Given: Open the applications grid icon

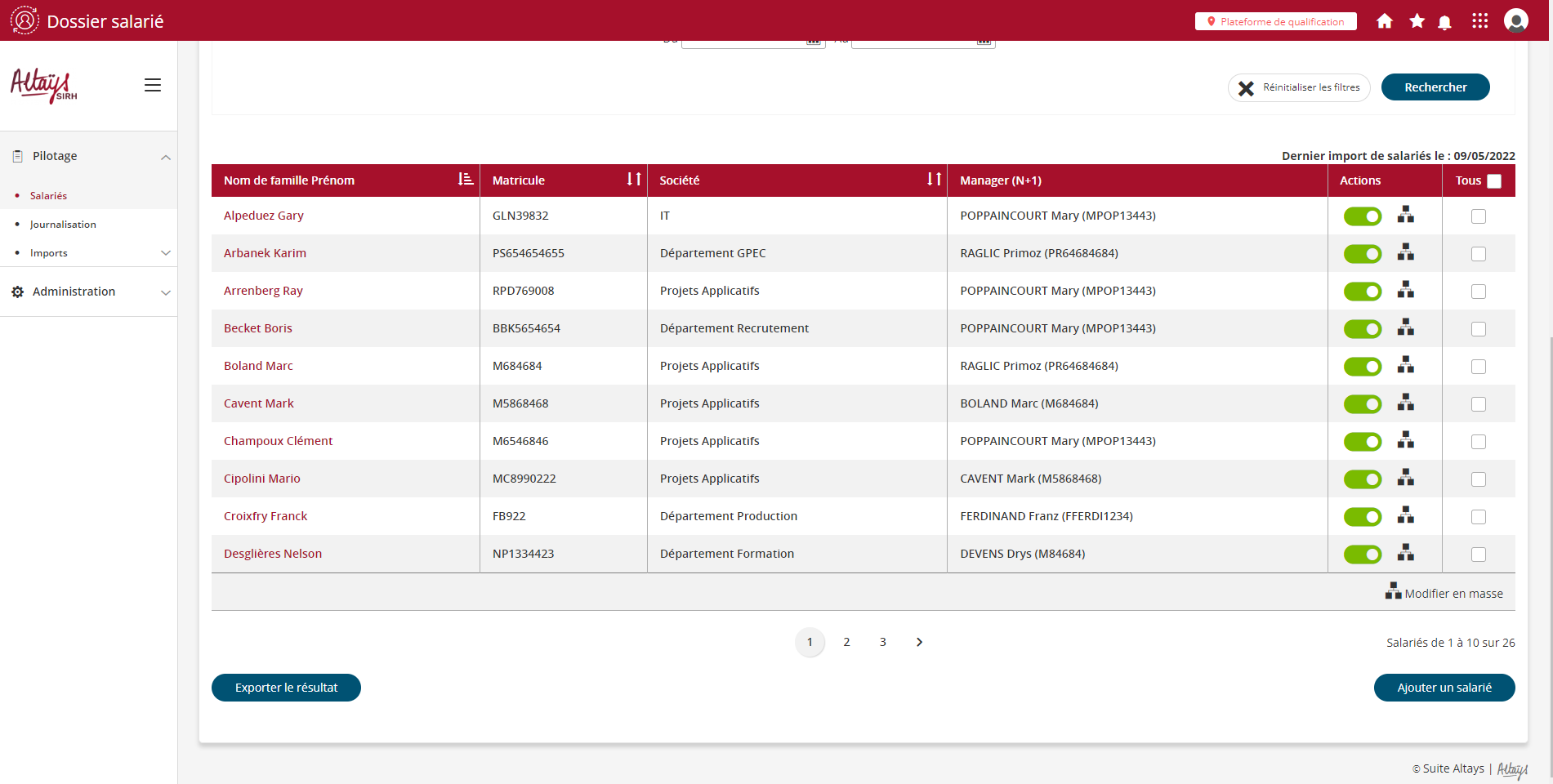Looking at the screenshot, I should pos(1479,21).
